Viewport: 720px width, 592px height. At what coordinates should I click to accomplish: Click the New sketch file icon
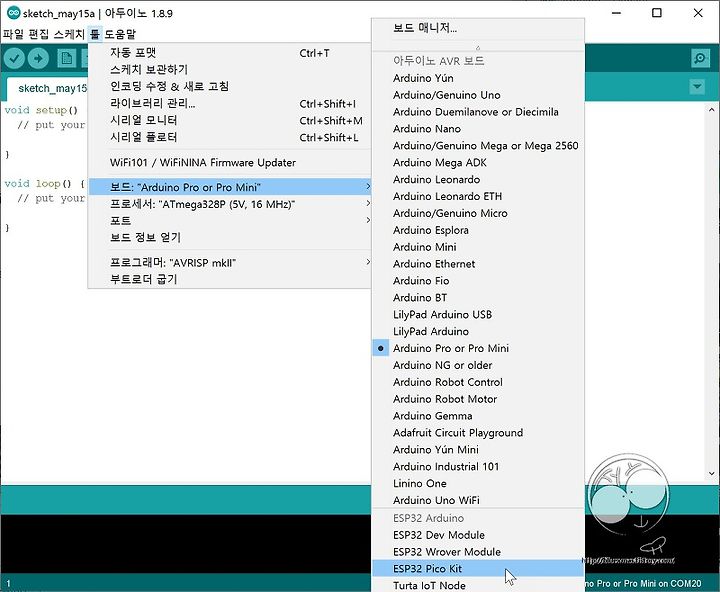pos(67,58)
